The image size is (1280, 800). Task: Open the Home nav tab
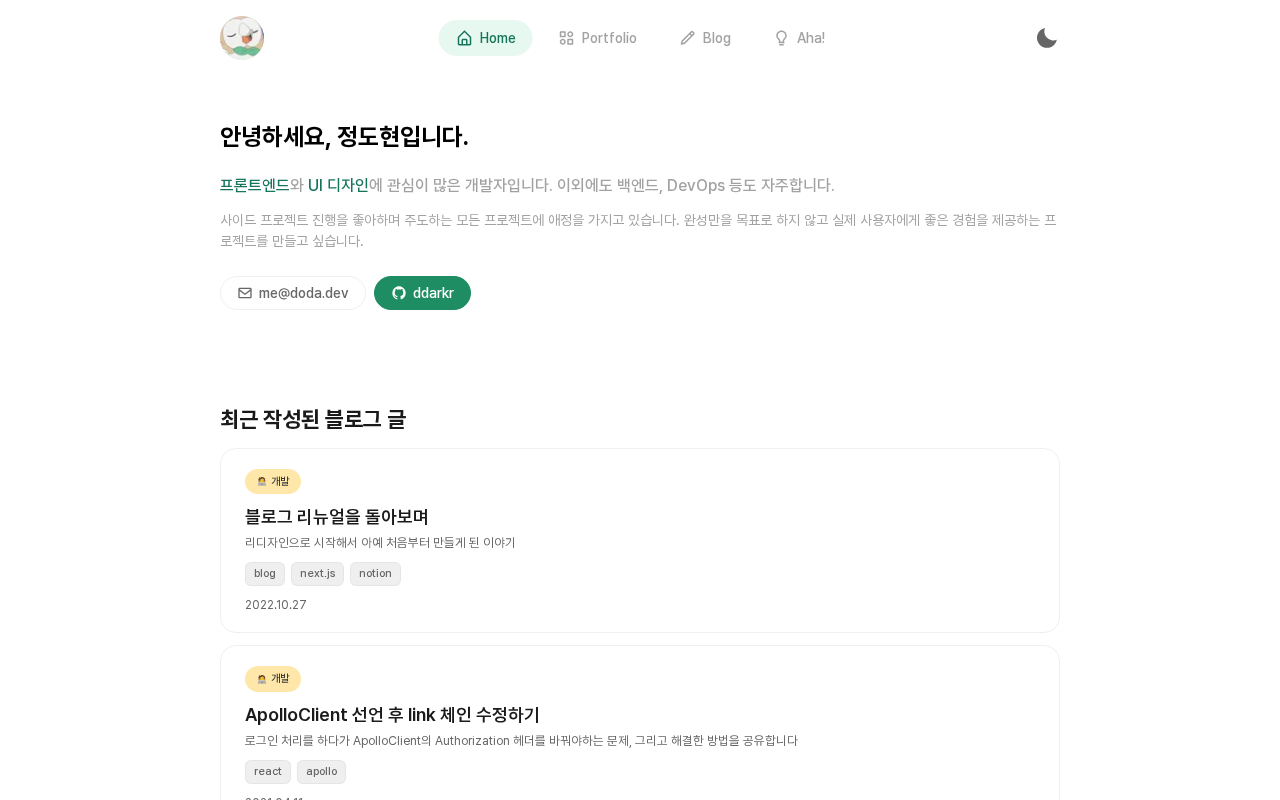tap(486, 38)
